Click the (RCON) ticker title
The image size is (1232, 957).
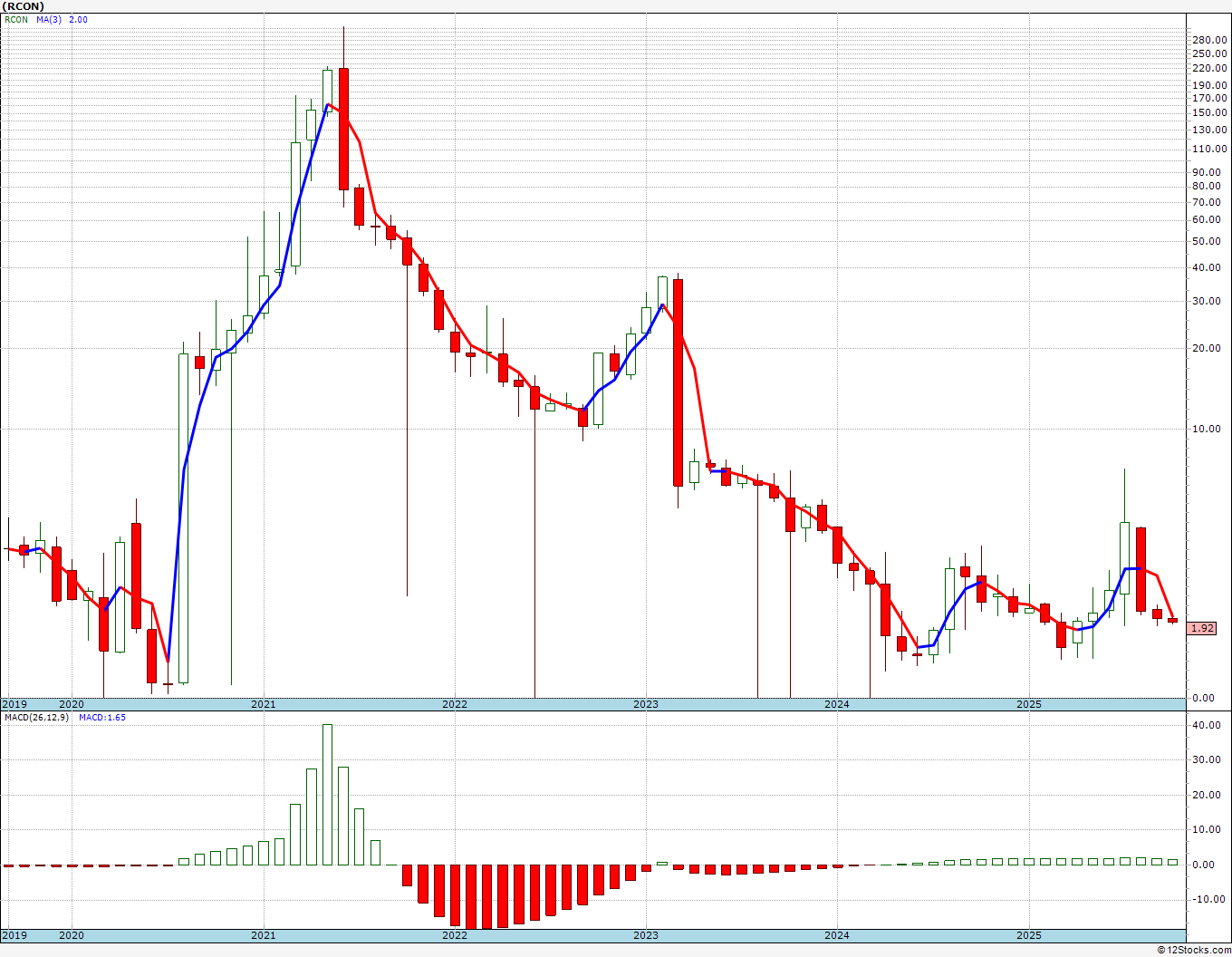coord(22,5)
